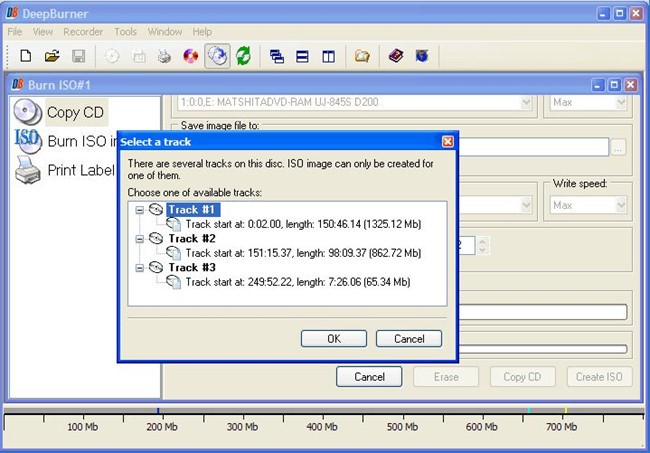The height and width of the screenshot is (453, 650).
Task: Collapse the Track #2 tree node
Action: coord(137,239)
